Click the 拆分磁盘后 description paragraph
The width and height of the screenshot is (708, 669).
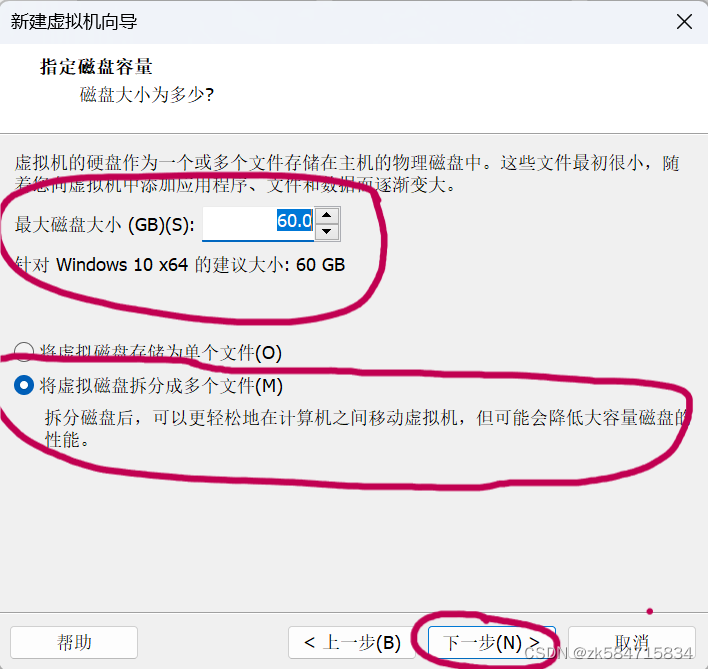tap(367, 428)
